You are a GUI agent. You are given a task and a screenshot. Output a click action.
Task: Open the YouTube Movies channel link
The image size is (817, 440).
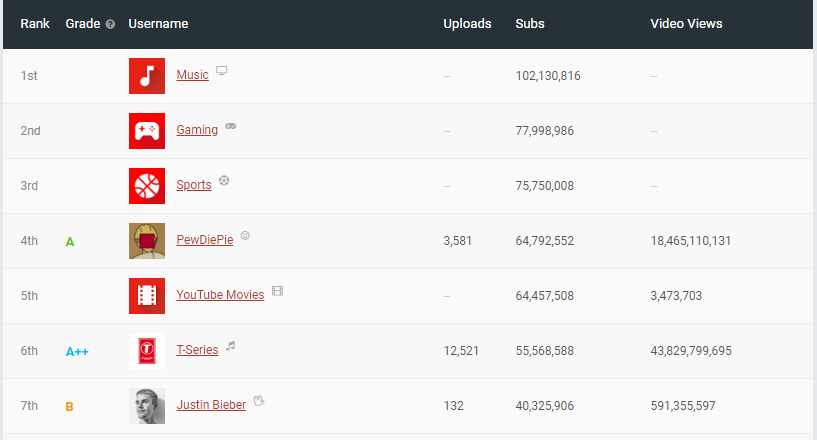220,295
